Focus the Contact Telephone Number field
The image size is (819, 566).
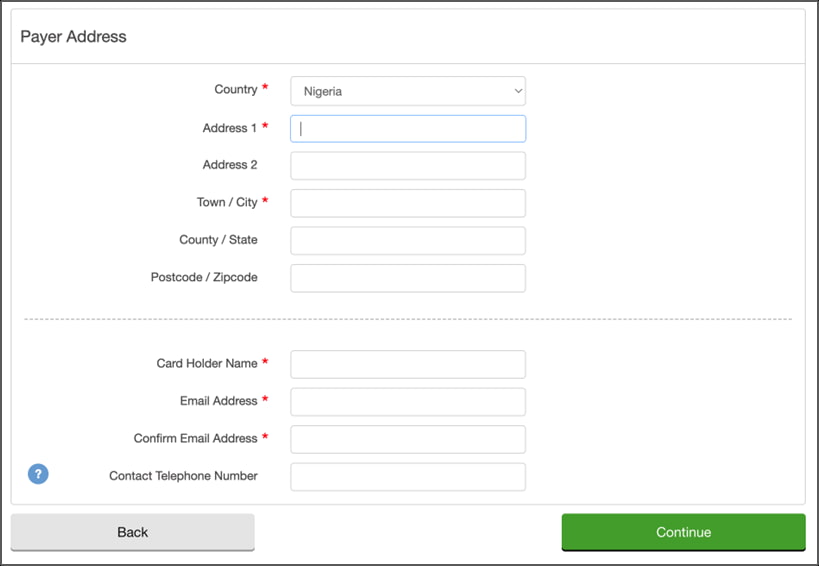pos(407,477)
